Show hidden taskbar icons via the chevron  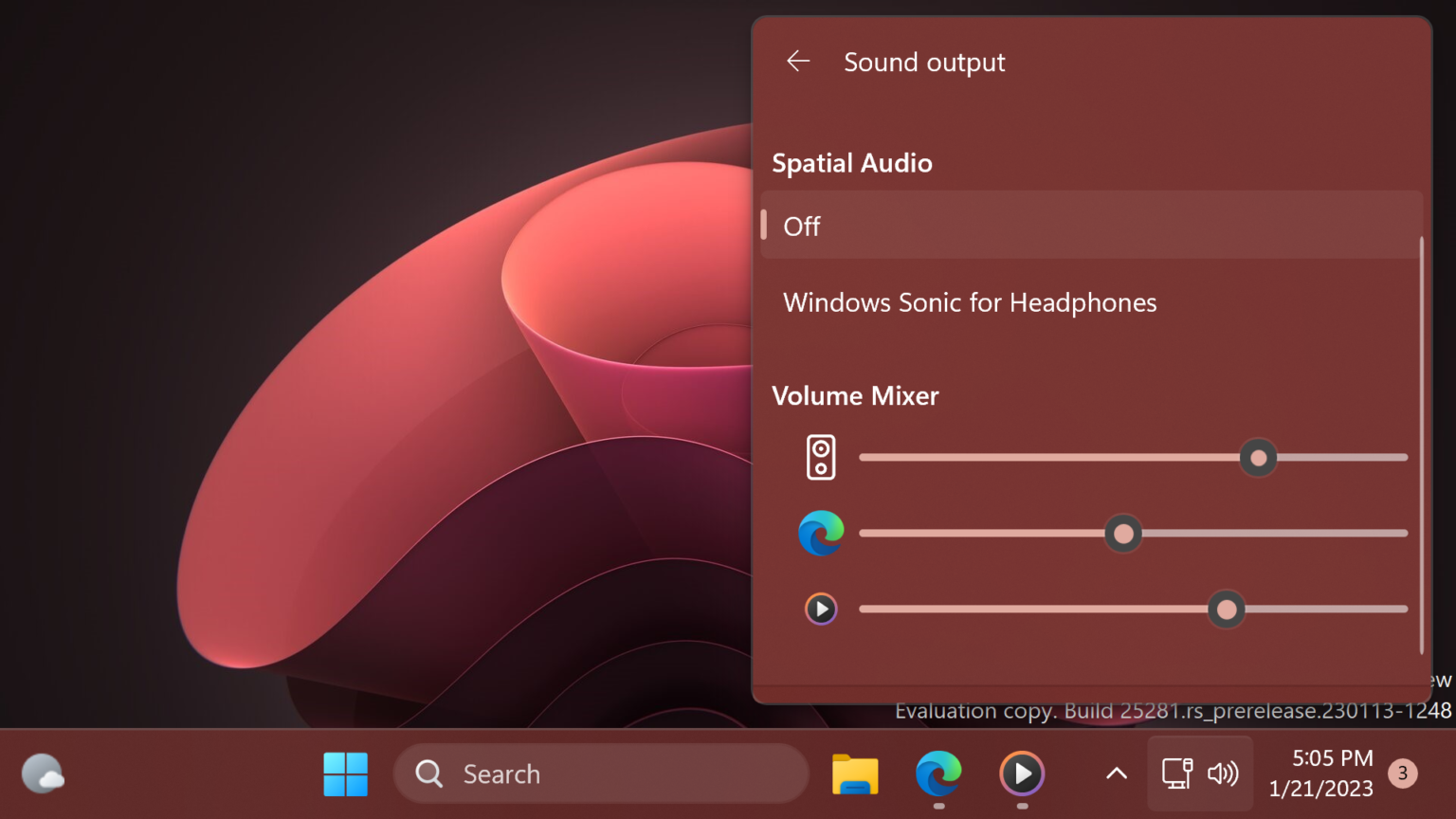pyautogui.click(x=1116, y=773)
